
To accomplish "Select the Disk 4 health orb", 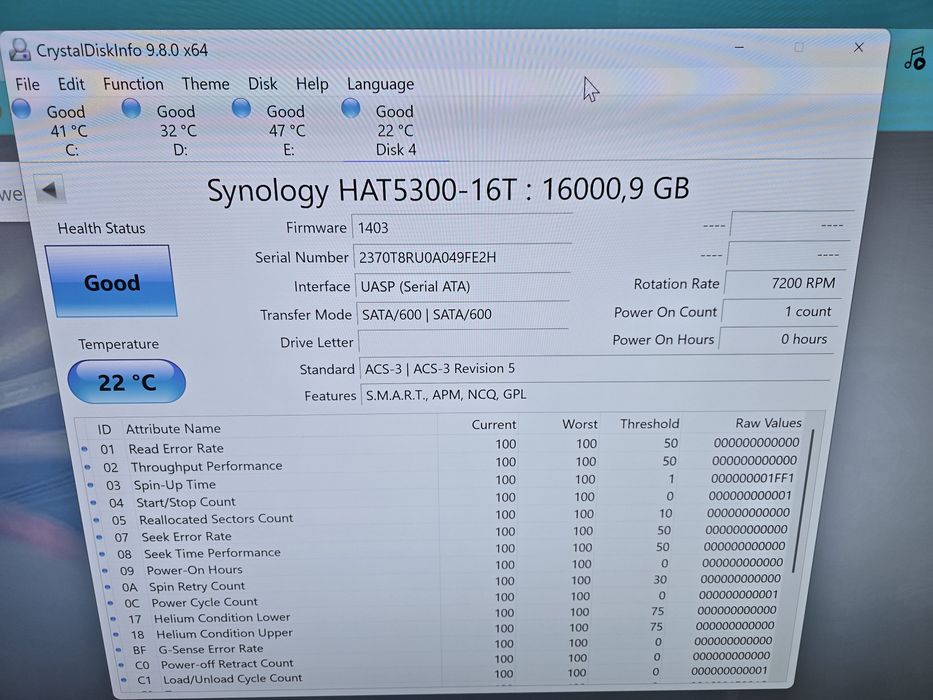I will click(x=350, y=108).
